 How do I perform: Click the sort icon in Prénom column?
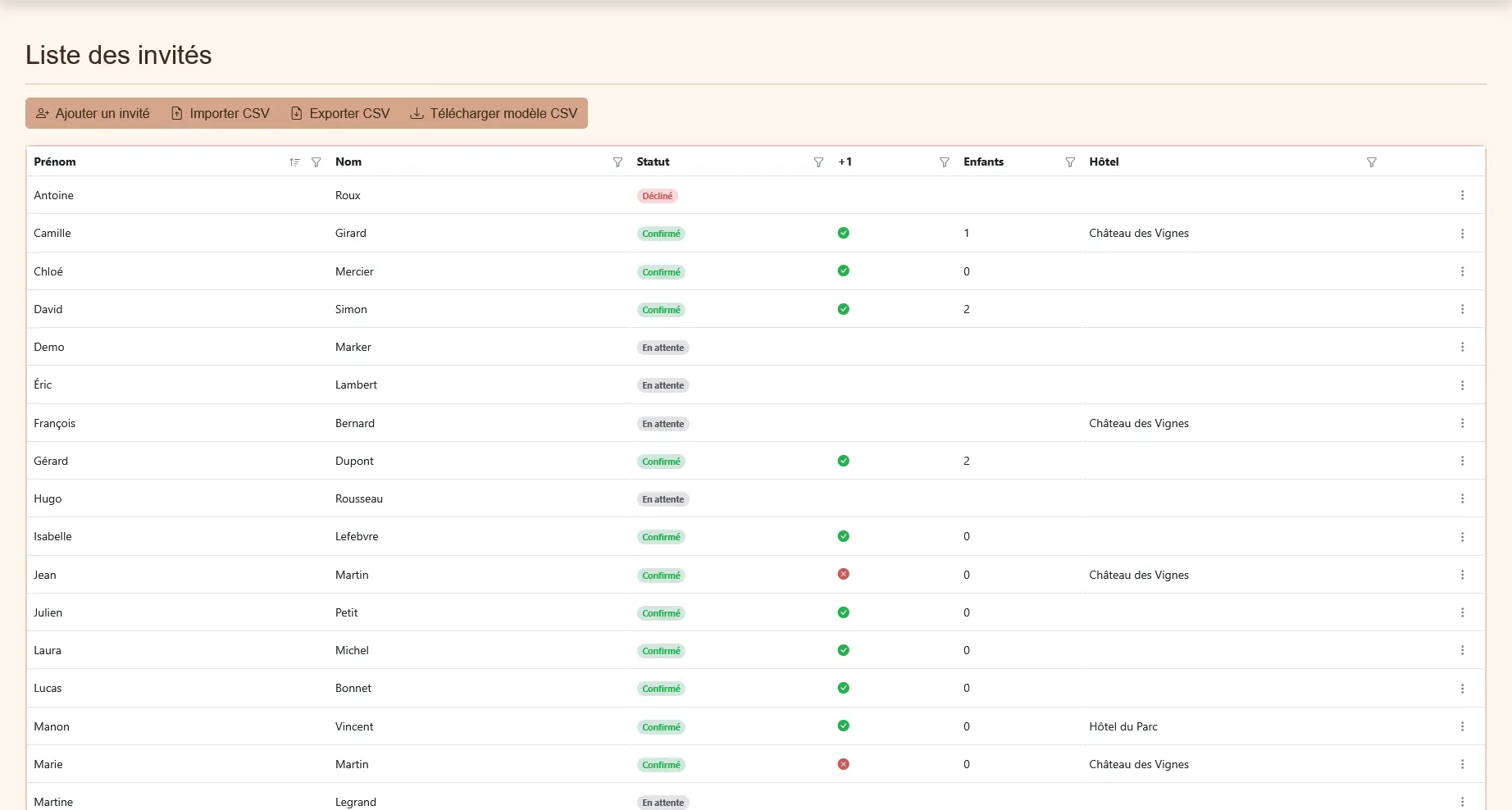(294, 162)
